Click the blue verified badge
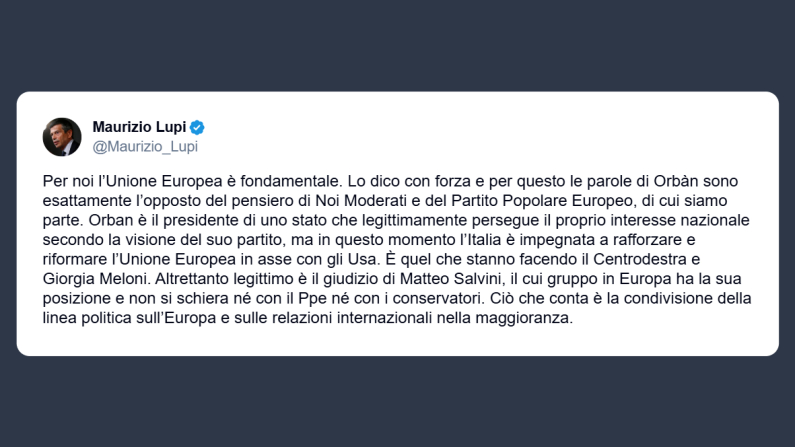795x447 pixels. coord(198,128)
